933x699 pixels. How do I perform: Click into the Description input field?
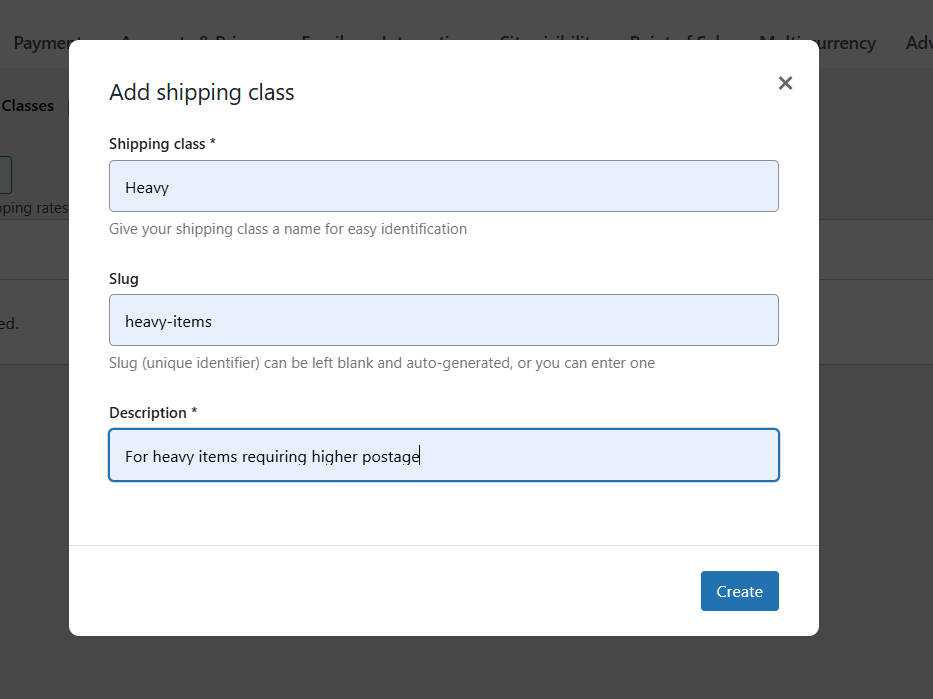[x=443, y=455]
